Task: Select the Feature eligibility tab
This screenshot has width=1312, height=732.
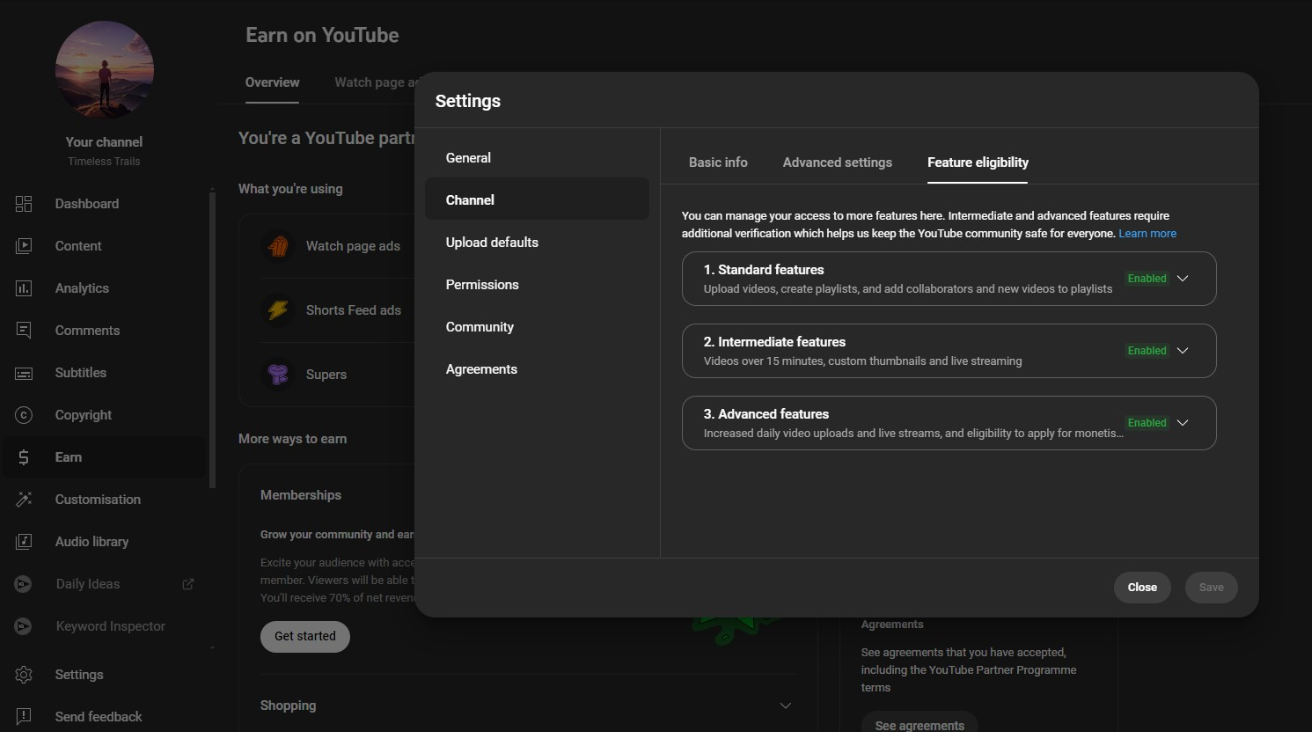Action: tap(978, 162)
